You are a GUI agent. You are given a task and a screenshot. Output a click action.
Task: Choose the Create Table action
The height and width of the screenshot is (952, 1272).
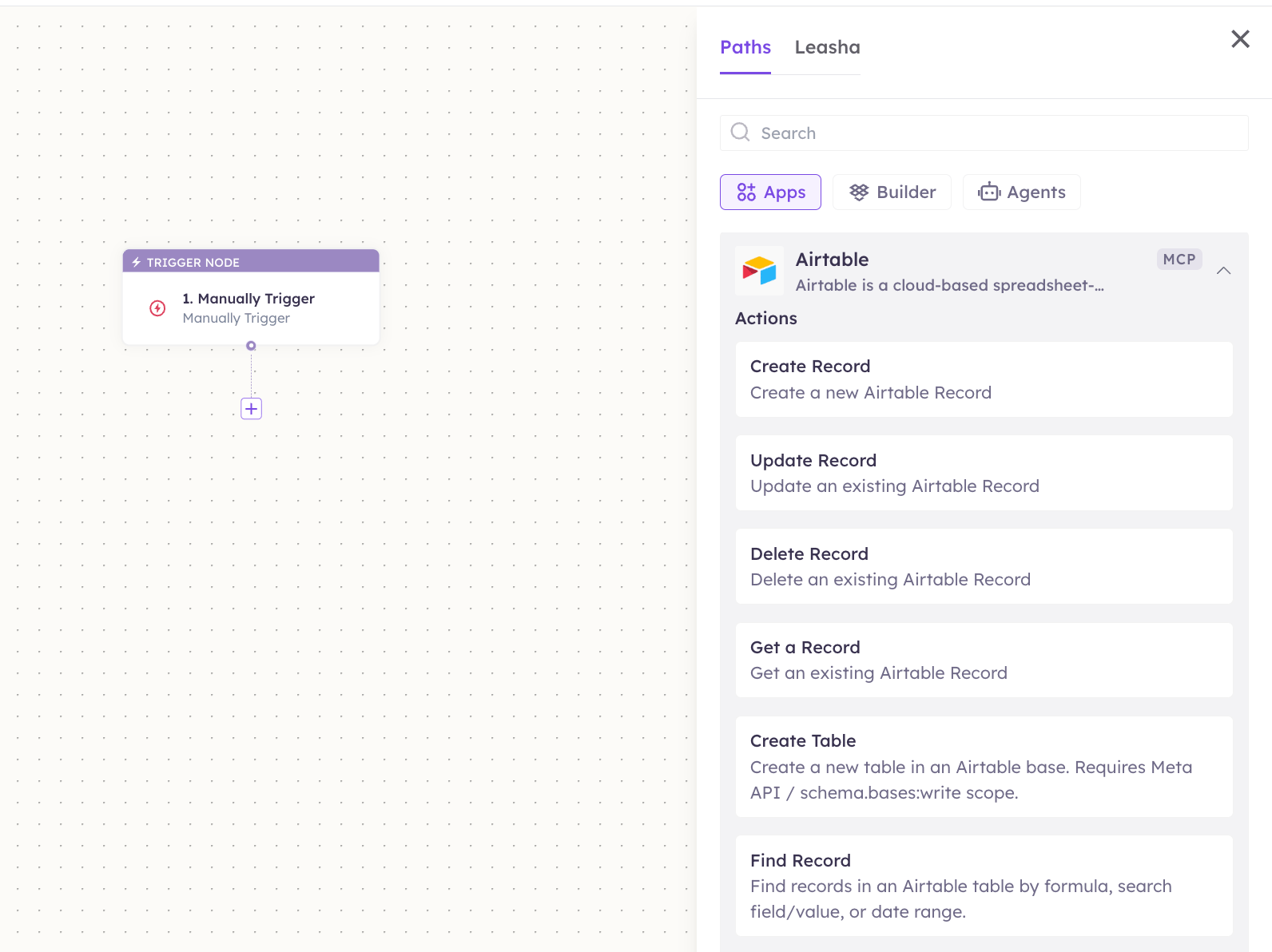pyautogui.click(x=984, y=767)
